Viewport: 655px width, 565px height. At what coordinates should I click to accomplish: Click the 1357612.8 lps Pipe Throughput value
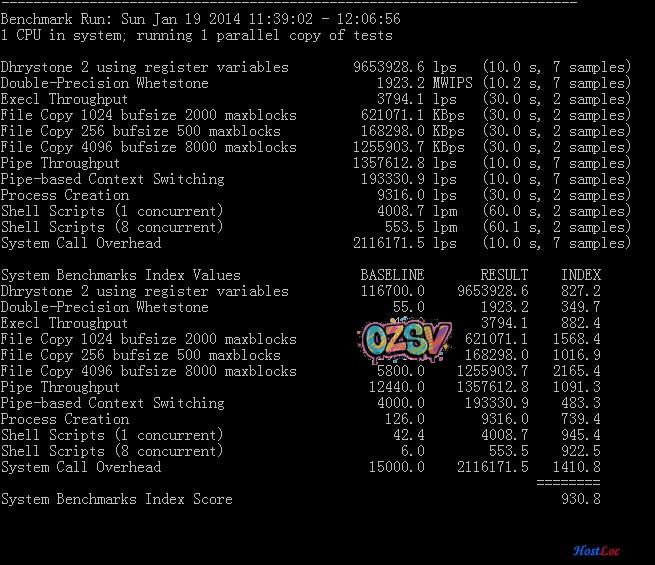(404, 163)
